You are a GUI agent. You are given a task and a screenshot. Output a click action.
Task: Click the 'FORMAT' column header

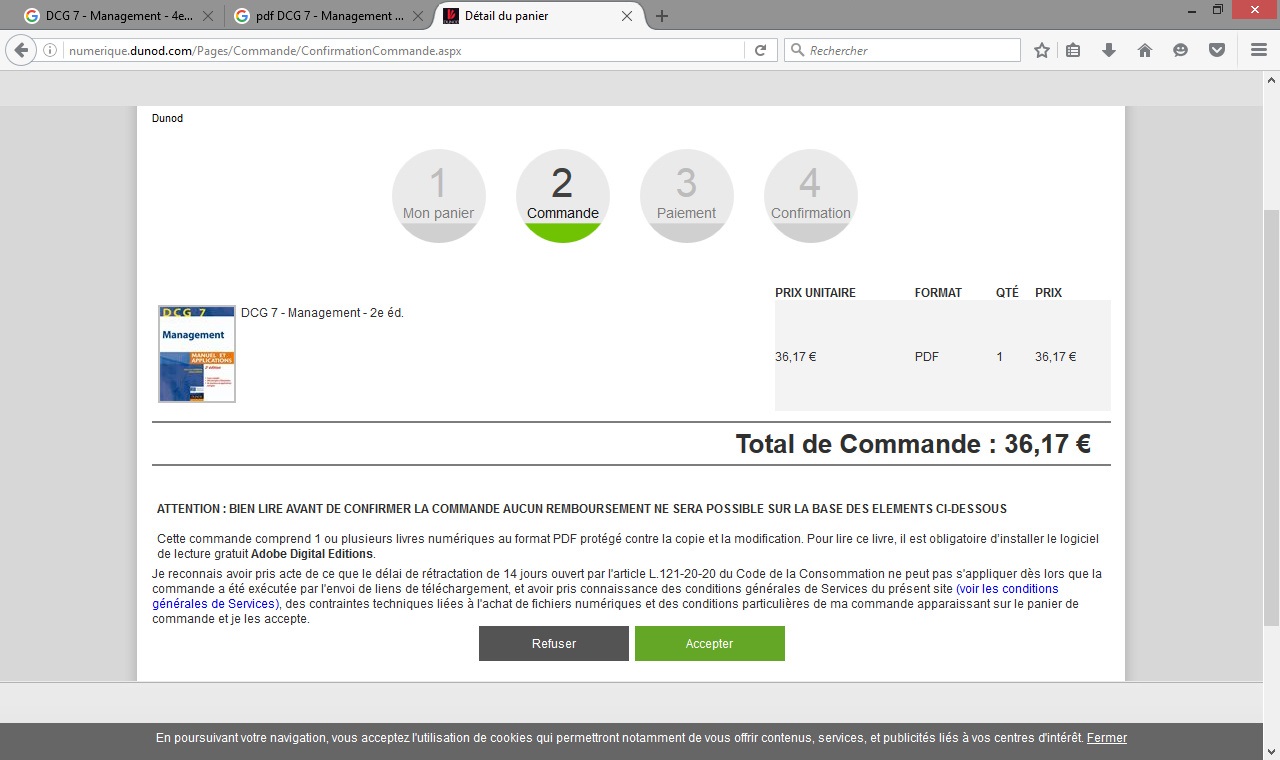click(x=938, y=293)
